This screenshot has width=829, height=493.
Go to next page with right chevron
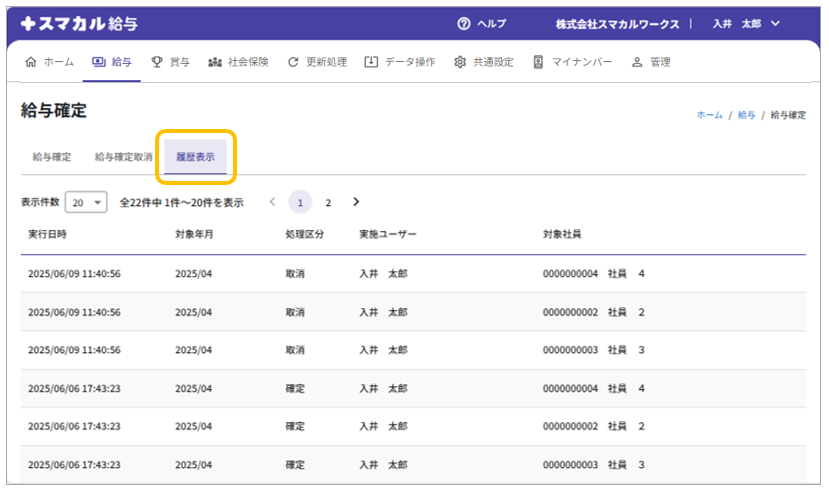tap(356, 202)
